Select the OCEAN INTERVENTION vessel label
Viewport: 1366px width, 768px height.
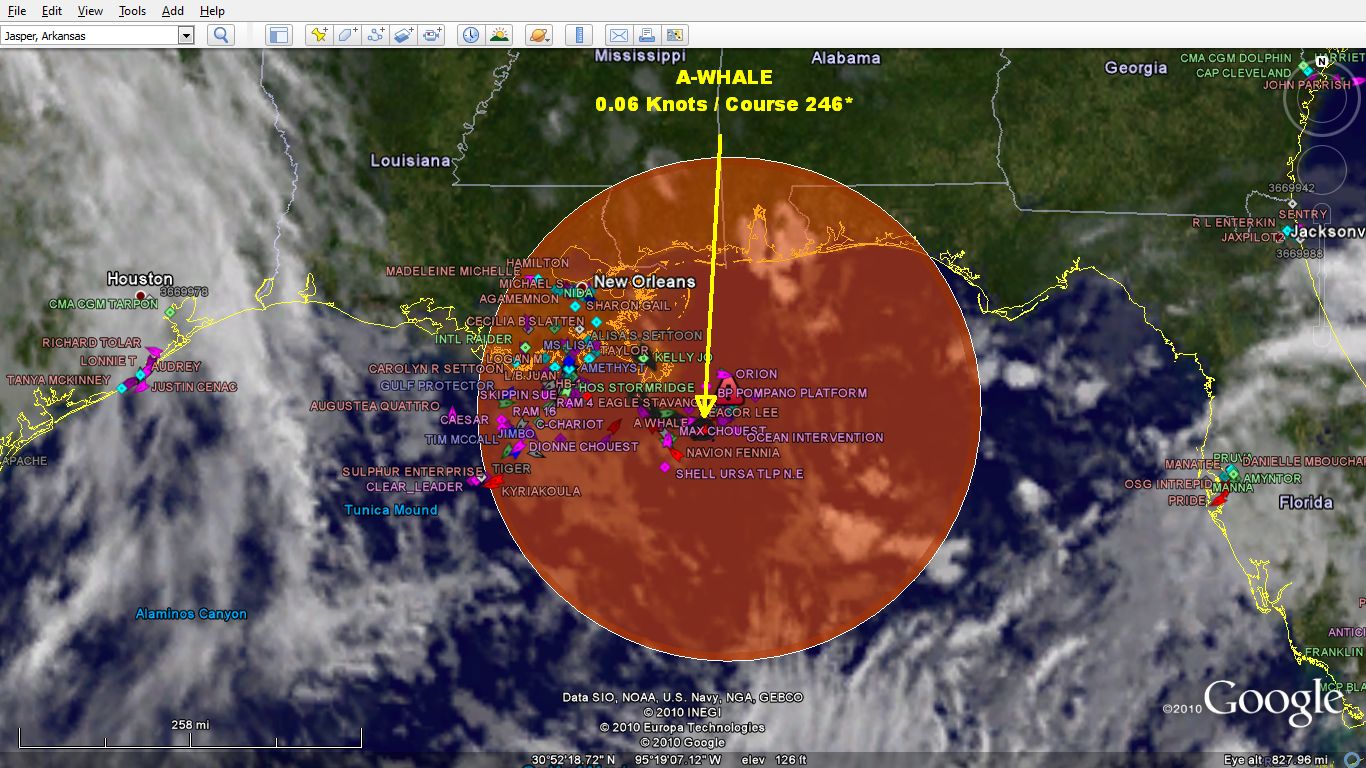point(815,437)
